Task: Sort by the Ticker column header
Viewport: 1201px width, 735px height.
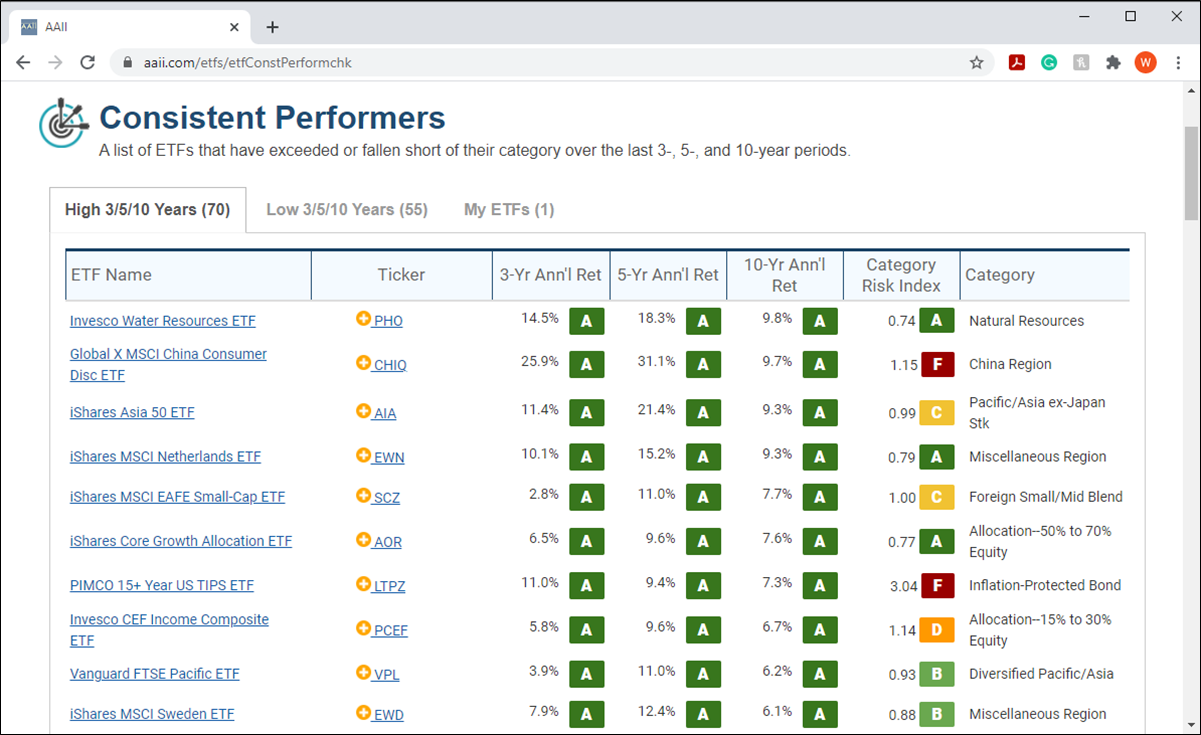Action: 401,275
